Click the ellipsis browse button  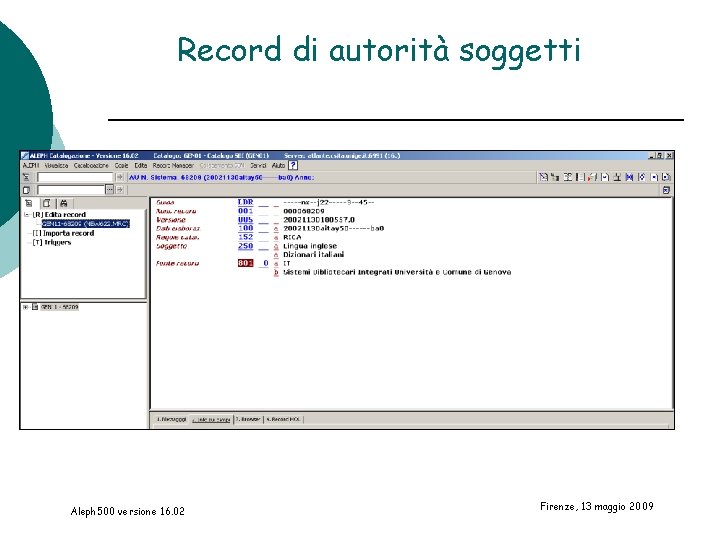pyautogui.click(x=109, y=190)
